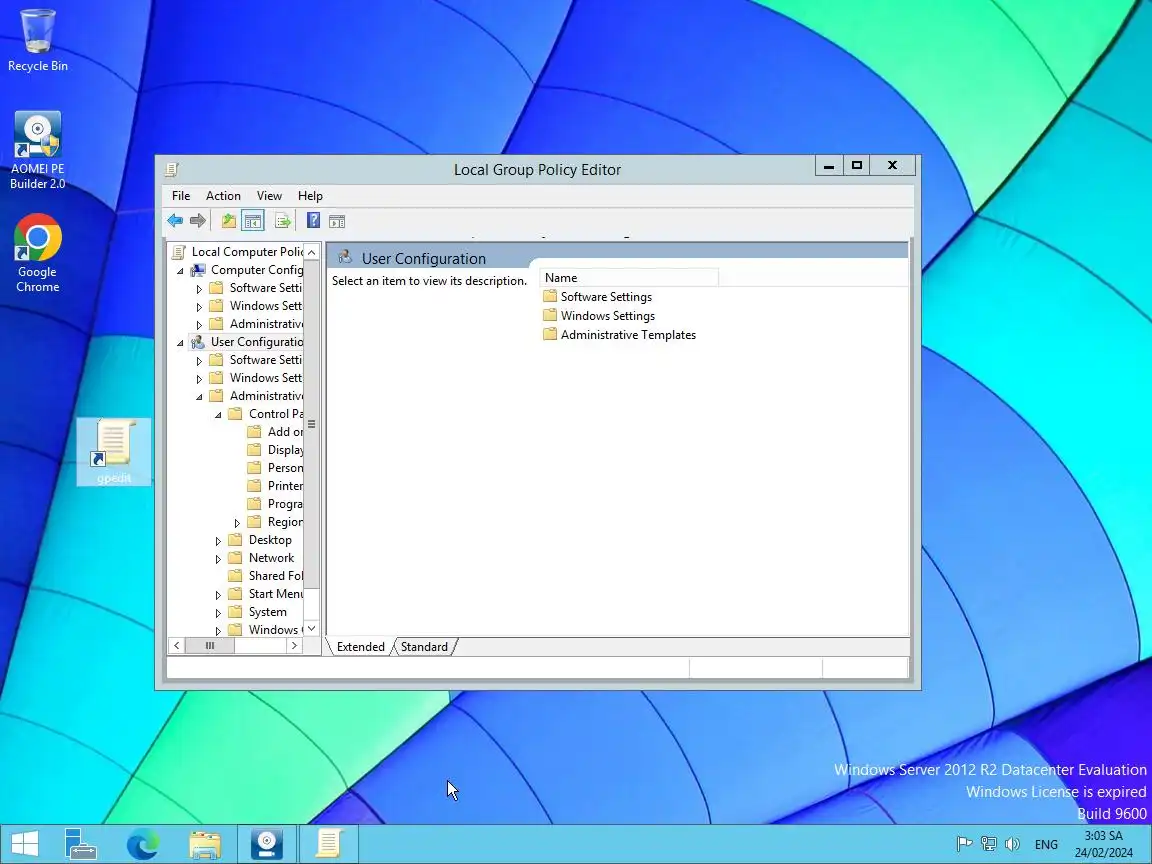The width and height of the screenshot is (1152, 864).
Task: Toggle Show/Hide Console Tree toolbar icon
Action: (253, 220)
